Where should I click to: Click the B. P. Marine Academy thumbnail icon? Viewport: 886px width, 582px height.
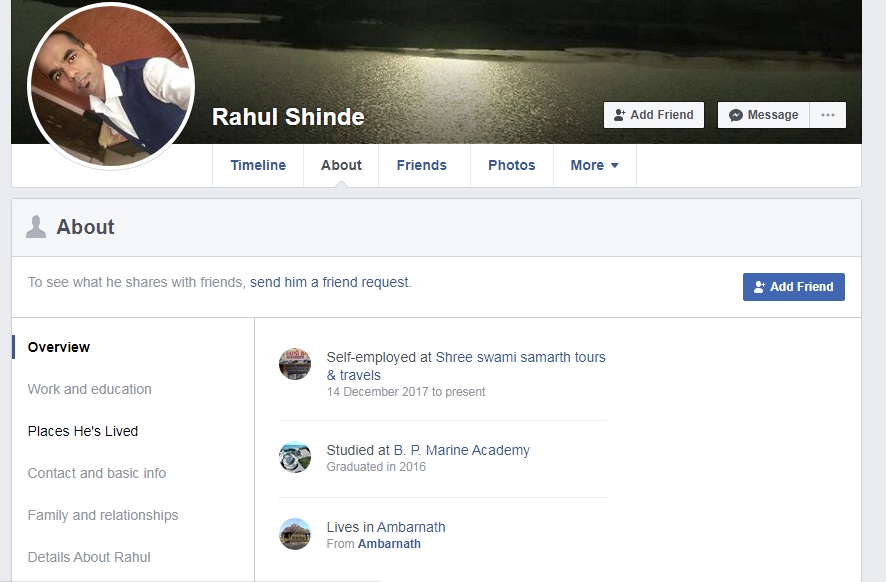(295, 457)
